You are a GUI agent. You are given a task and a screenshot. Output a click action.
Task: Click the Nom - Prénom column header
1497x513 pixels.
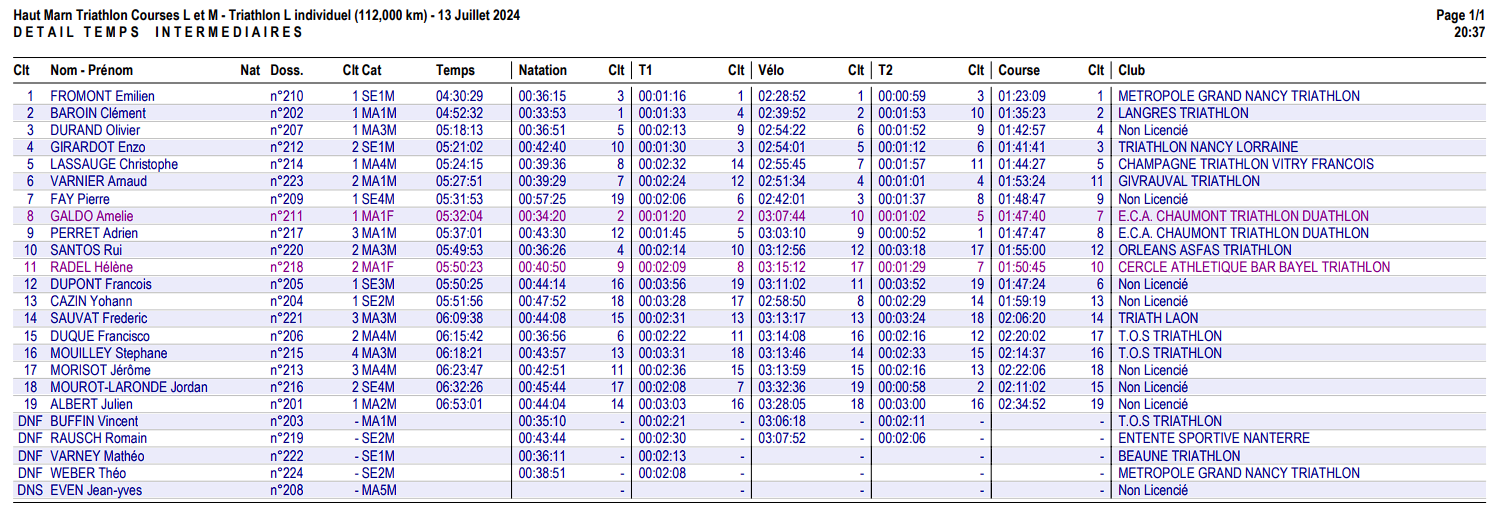[91, 70]
